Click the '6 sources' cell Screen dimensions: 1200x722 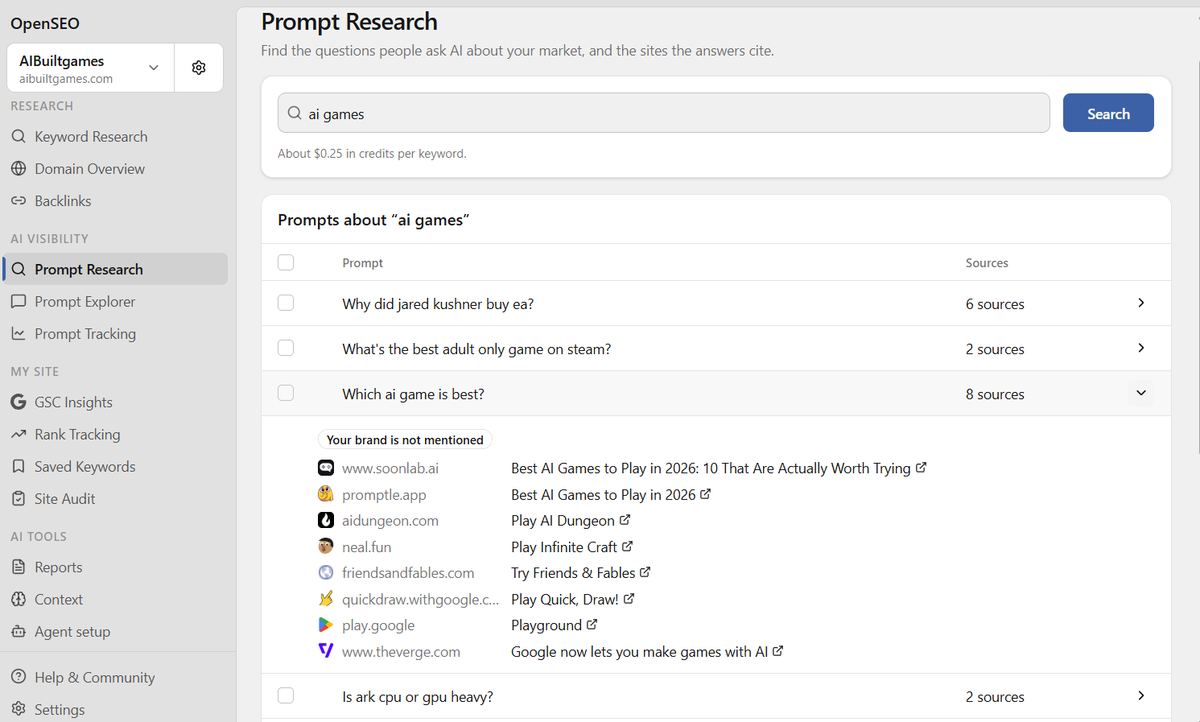pos(995,304)
